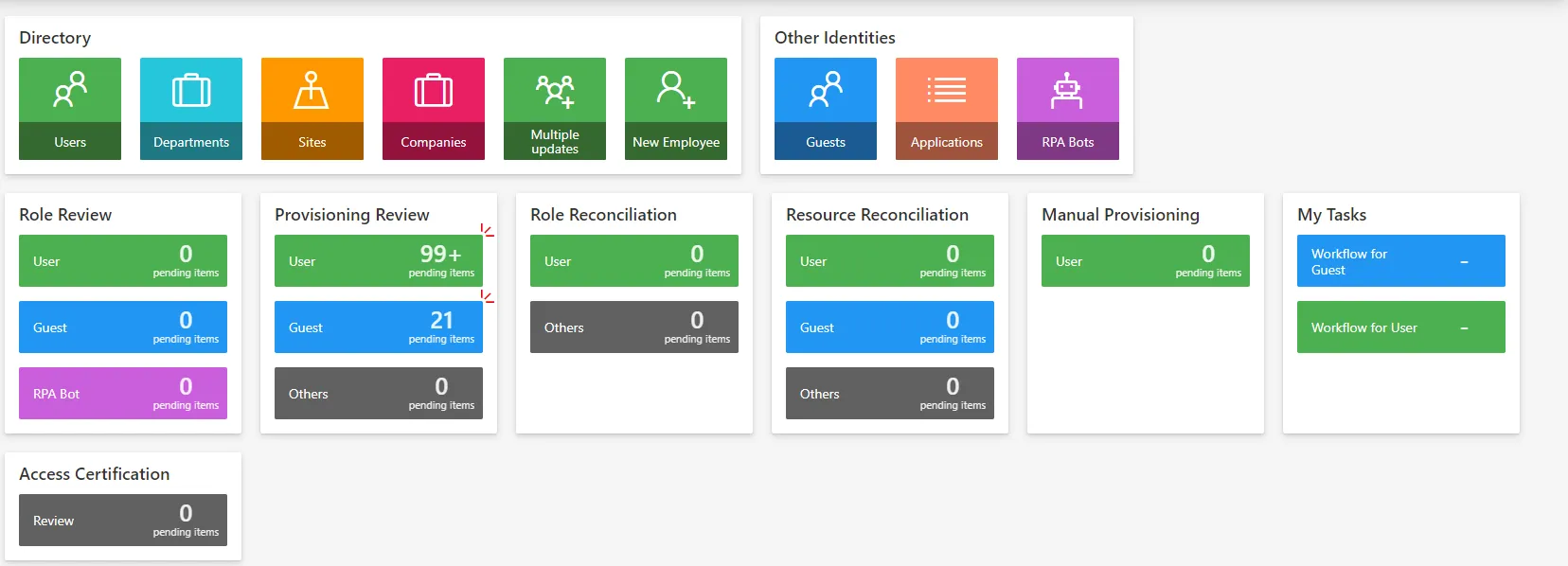
Task: Click the Resource Reconciliation card title
Action: 877,215
